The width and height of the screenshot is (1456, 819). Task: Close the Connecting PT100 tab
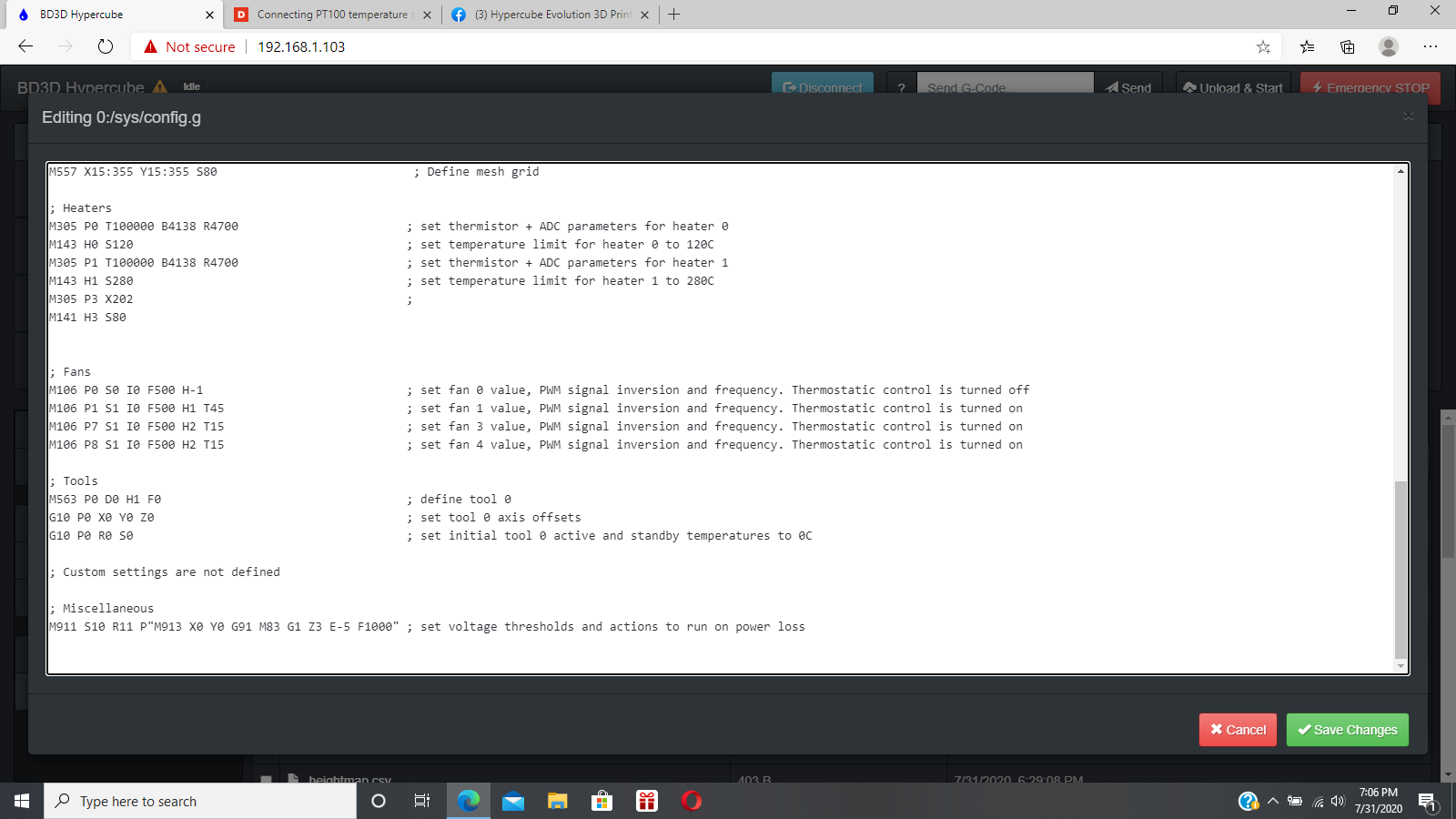[x=427, y=15]
